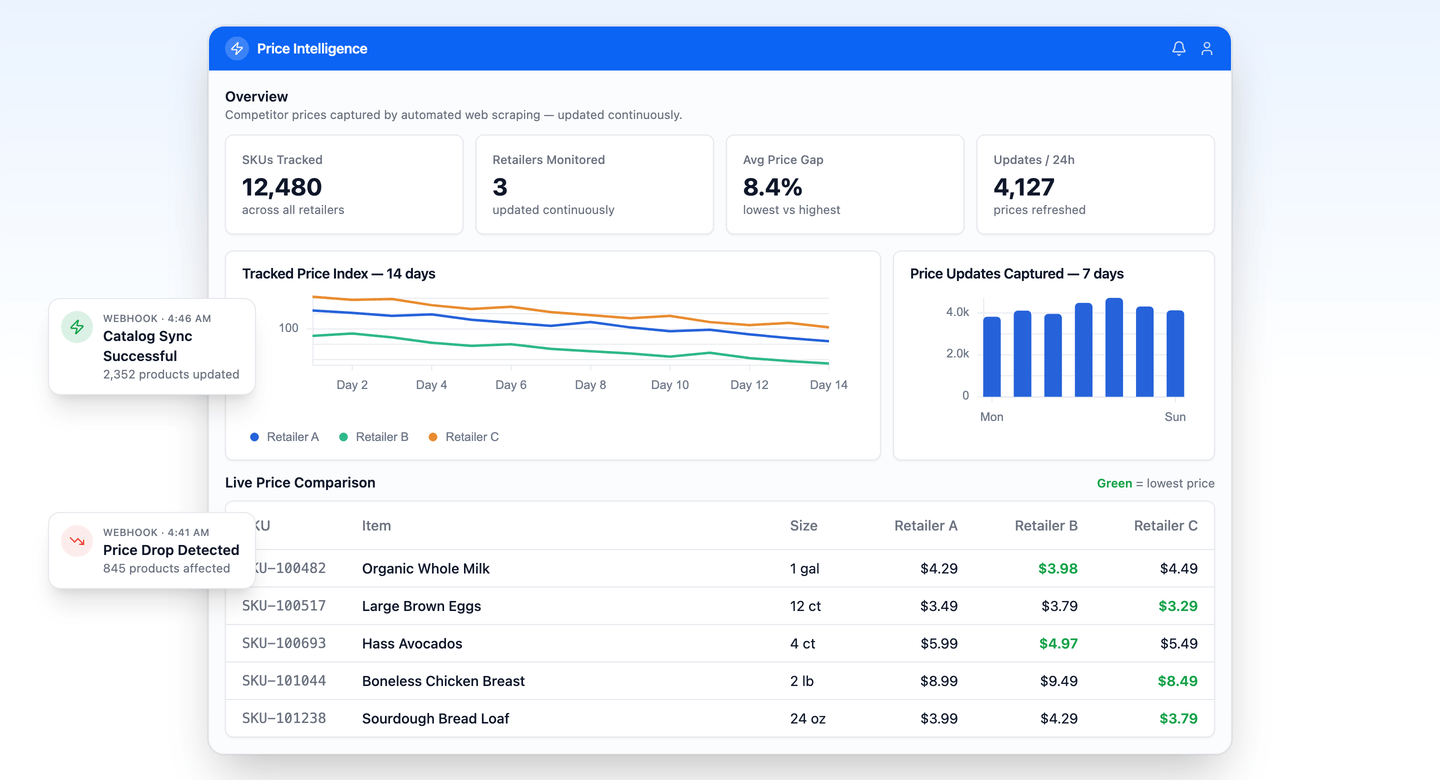Click the Live Price Comparison heading
Image resolution: width=1440 pixels, height=780 pixels.
tap(300, 482)
